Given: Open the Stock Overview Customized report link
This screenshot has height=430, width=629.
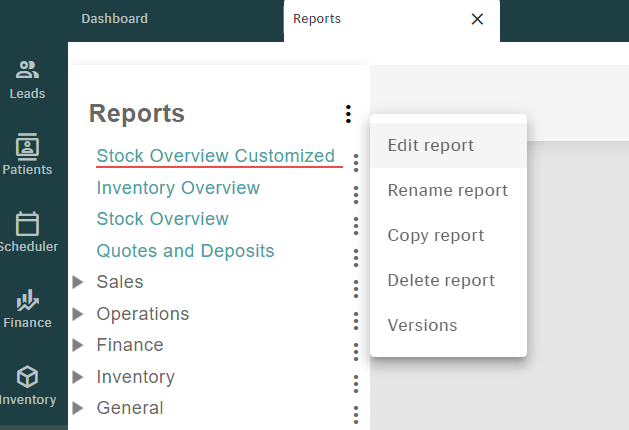Looking at the screenshot, I should [x=215, y=156].
